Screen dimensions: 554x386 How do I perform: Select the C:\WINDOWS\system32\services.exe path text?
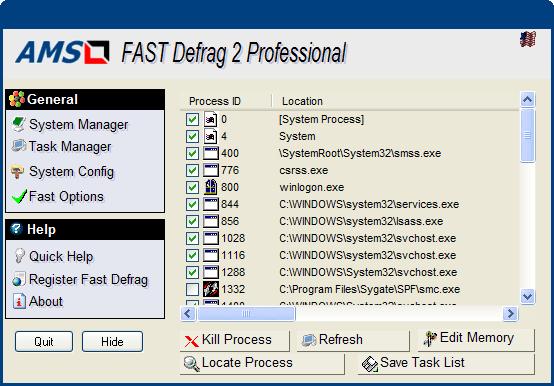pyautogui.click(x=369, y=204)
